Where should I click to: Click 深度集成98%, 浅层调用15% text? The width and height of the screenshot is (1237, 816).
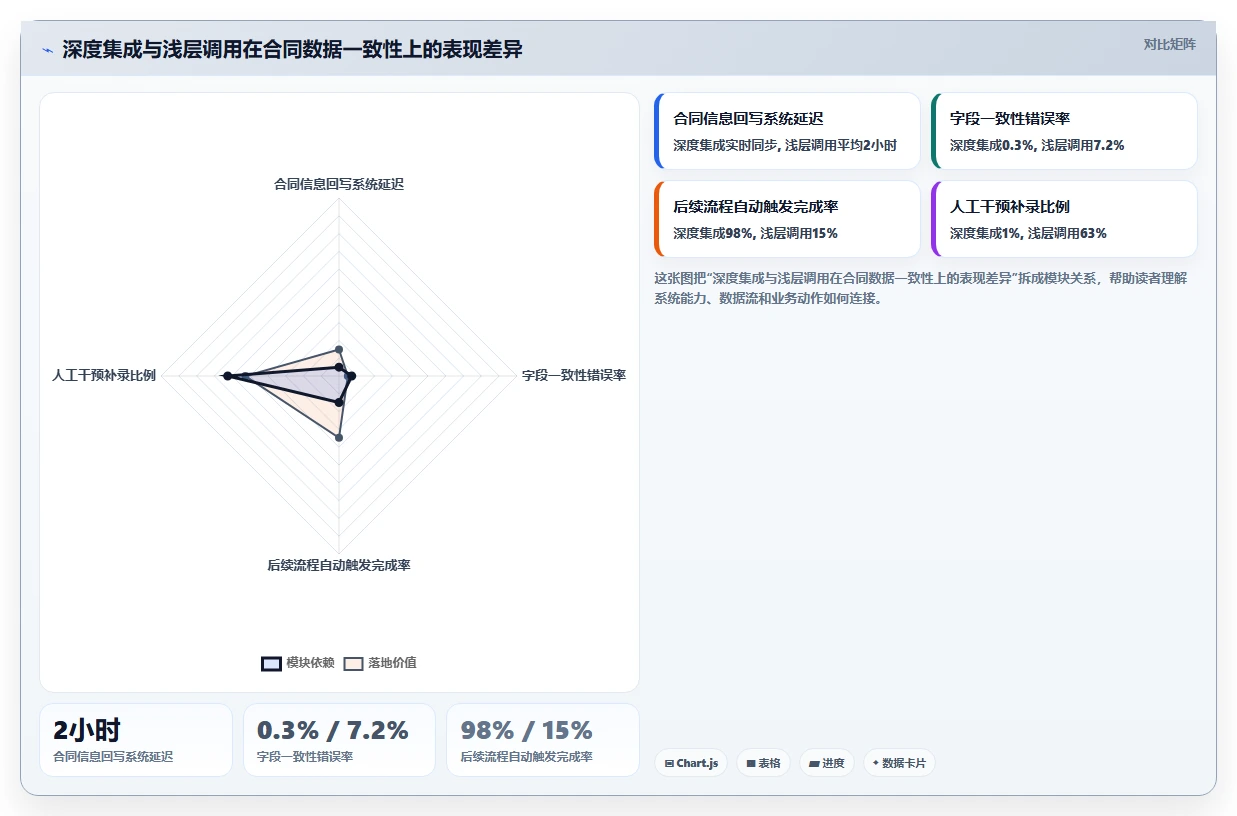tap(755, 233)
